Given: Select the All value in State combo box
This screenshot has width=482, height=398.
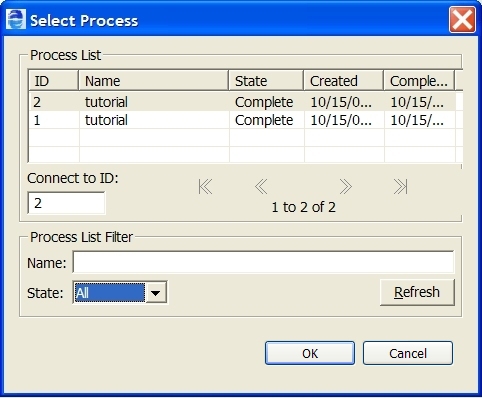Looking at the screenshot, I should click(x=110, y=293).
